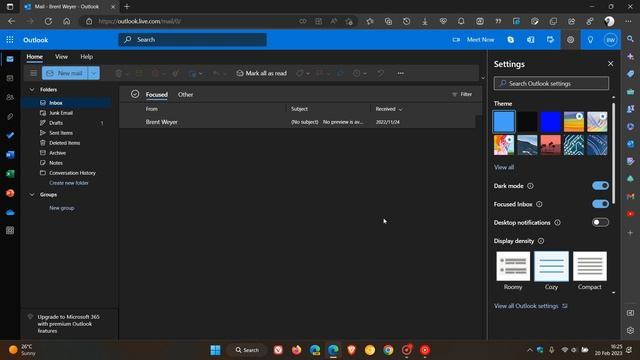
Task: Collapse the Folders section
Action: pyautogui.click(x=32, y=89)
